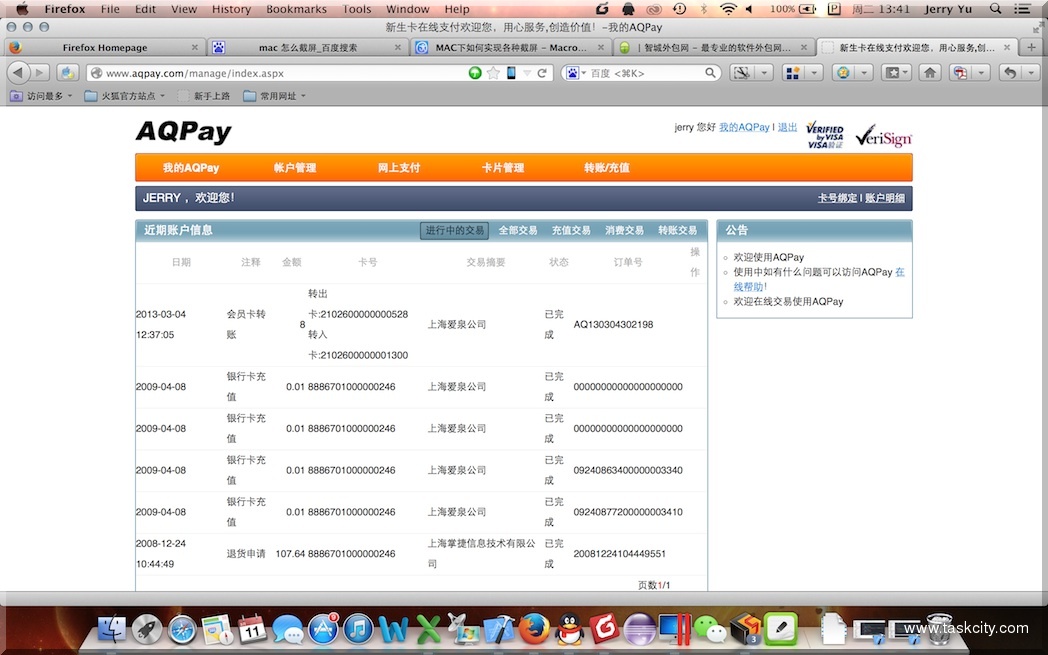Click amount 107.64 in refund row

coord(290,553)
